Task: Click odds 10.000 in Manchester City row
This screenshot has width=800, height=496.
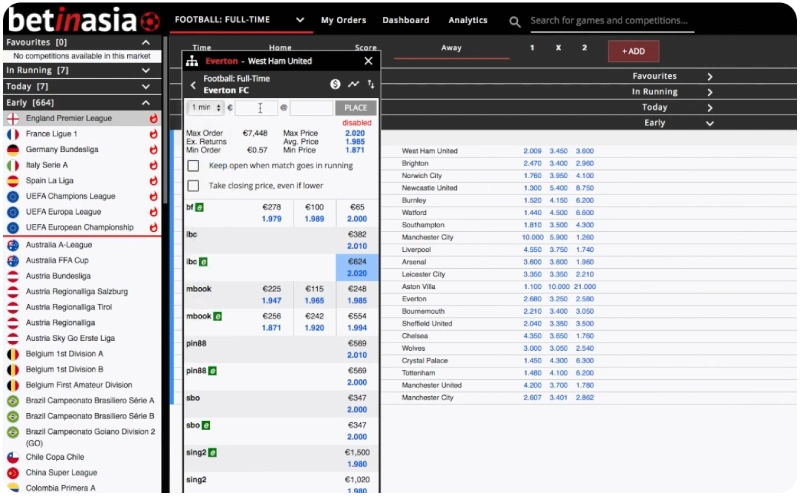Action: pos(532,237)
